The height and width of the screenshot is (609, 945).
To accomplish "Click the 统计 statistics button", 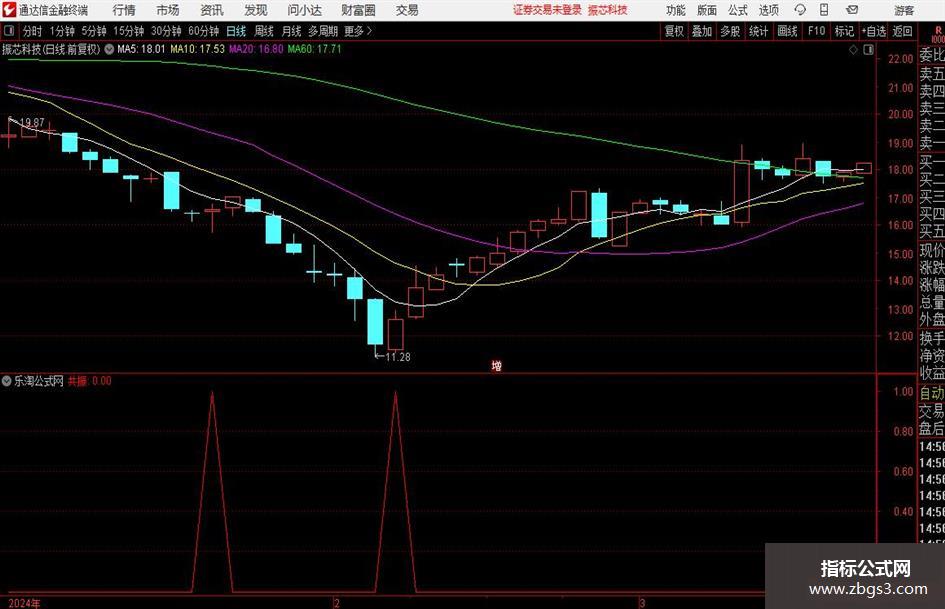I will tap(759, 31).
